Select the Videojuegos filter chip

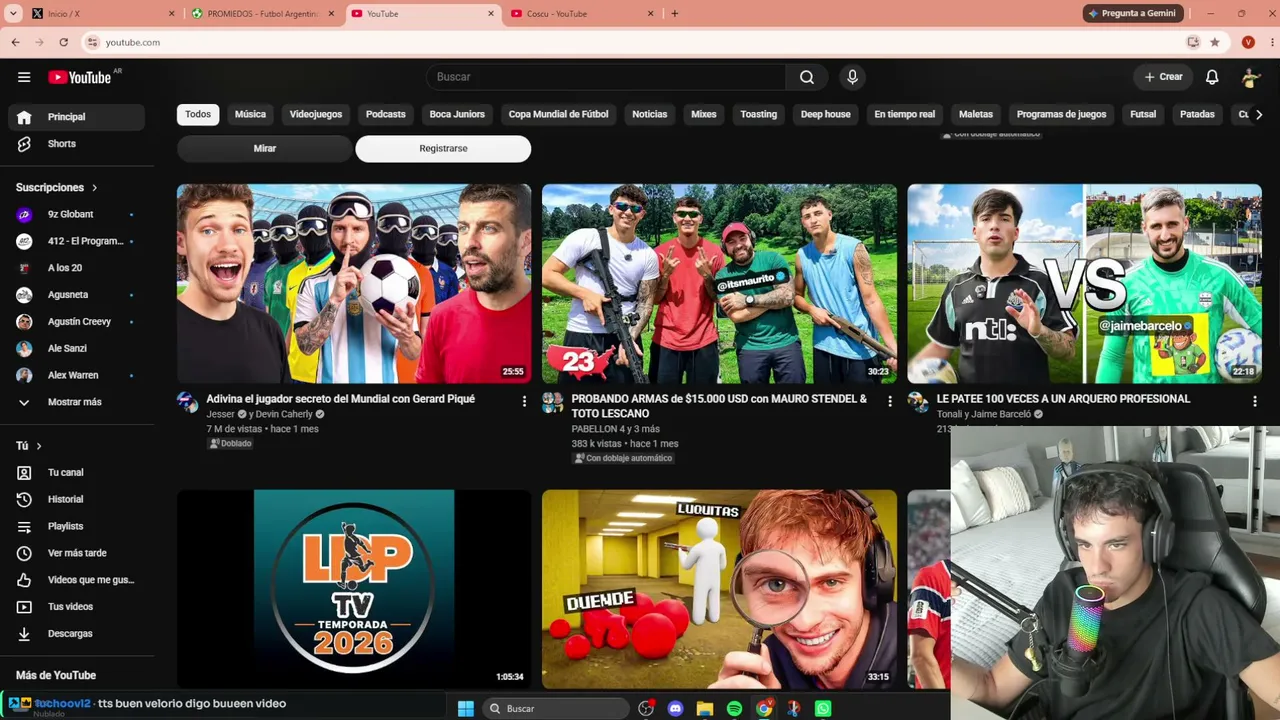(316, 114)
